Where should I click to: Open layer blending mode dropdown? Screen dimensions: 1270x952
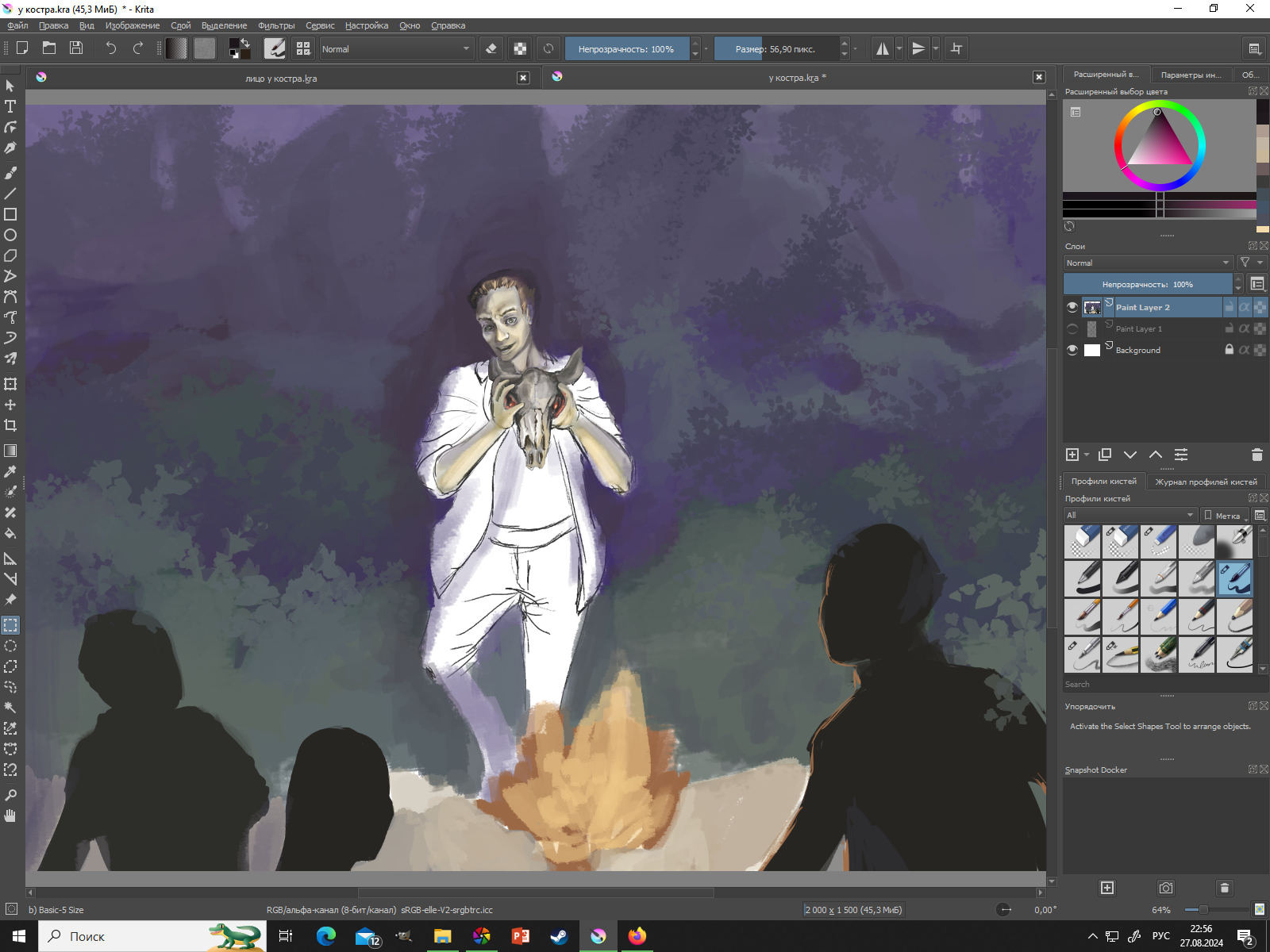point(1147,263)
